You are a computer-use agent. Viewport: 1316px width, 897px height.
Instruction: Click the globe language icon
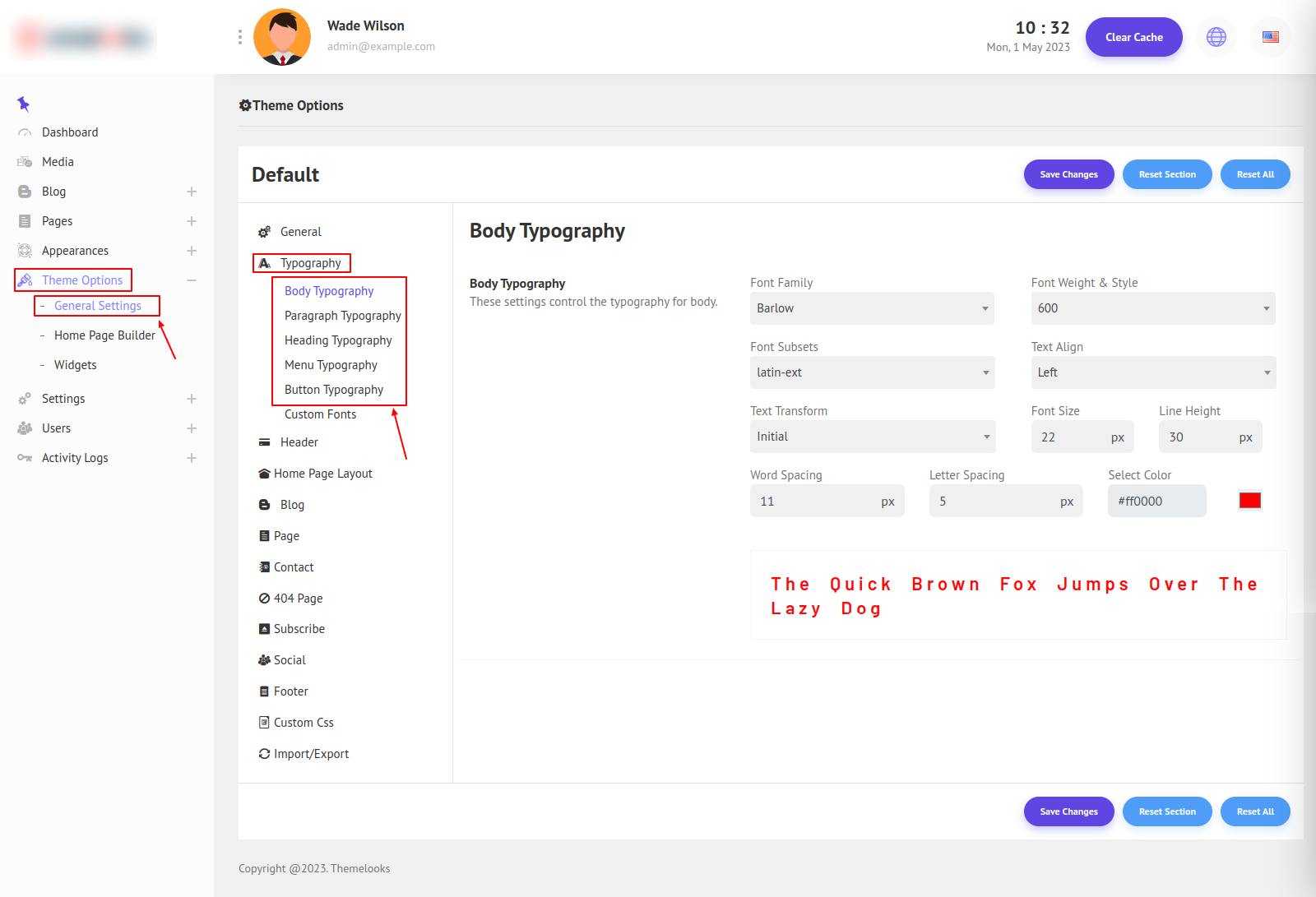pyautogui.click(x=1216, y=37)
